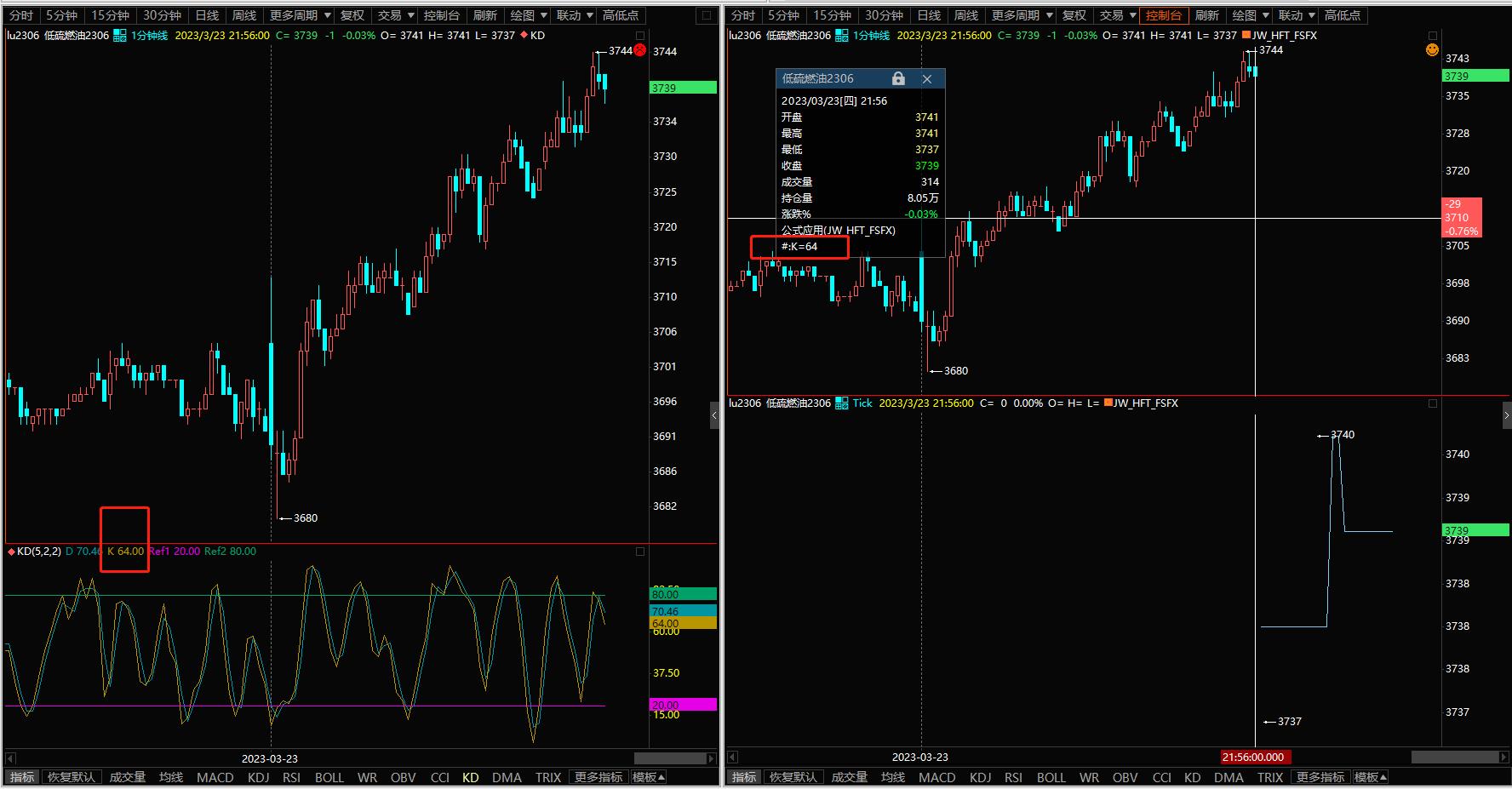Screen dimensions: 1512x789
Task: Open 绘图 dropdown in left toolbar
Action: coord(529,15)
